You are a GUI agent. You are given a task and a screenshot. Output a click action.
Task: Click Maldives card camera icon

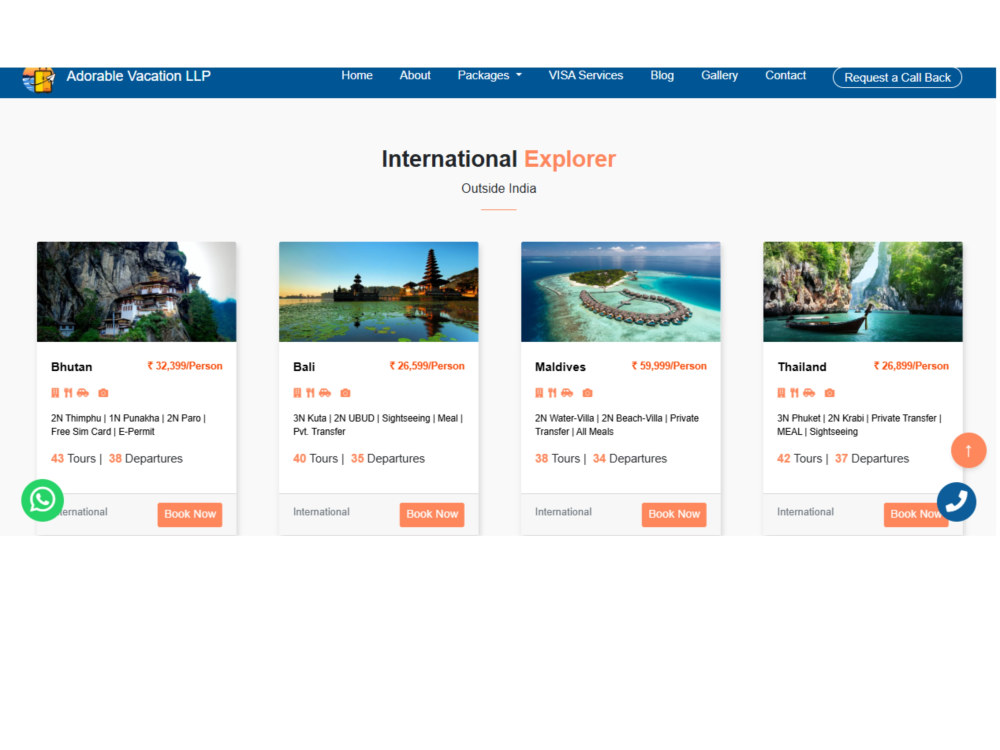pyautogui.click(x=587, y=393)
